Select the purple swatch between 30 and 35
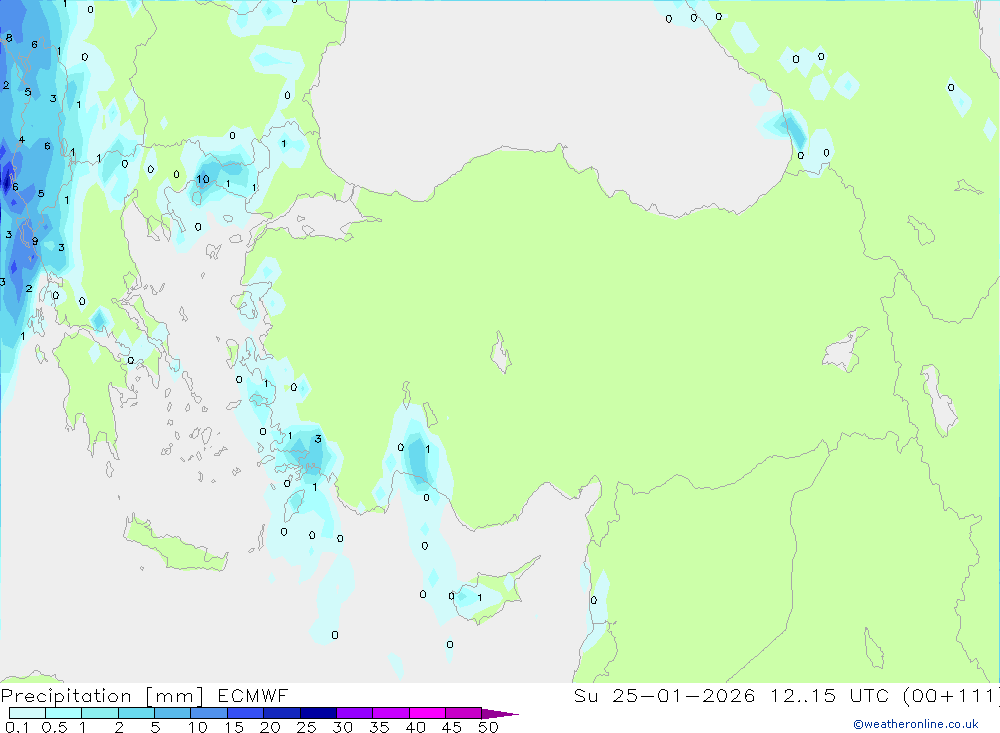This screenshot has height=733, width=1000. [354, 713]
